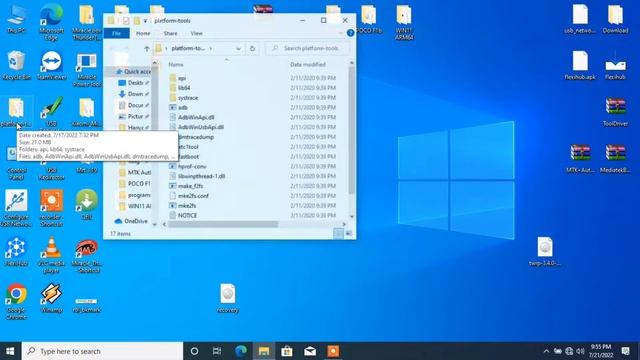Click the Explorer help question-mark icon

[x=350, y=33]
